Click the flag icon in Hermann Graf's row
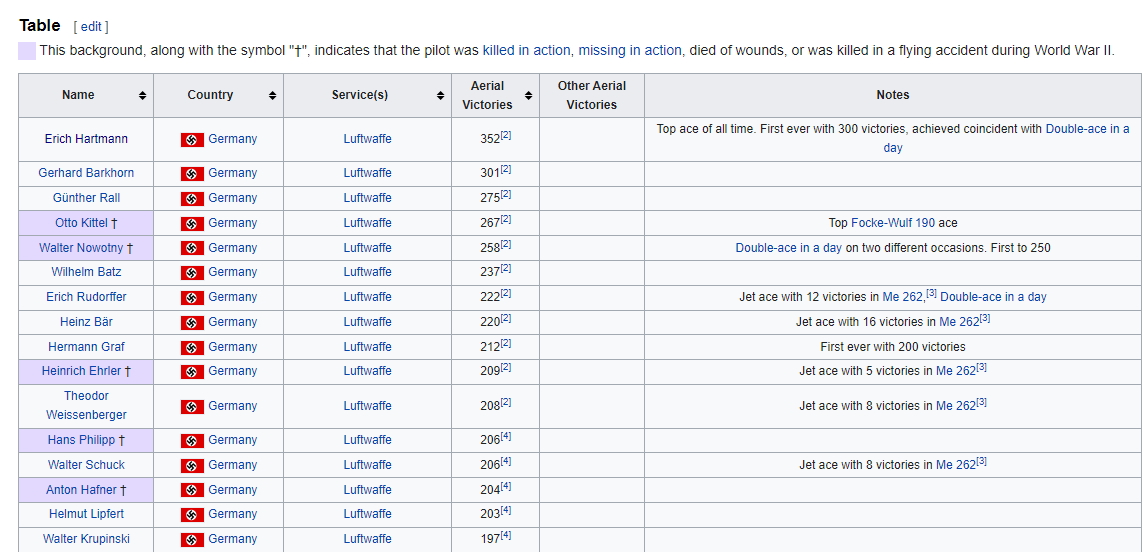This screenshot has width=1143, height=552. [192, 347]
